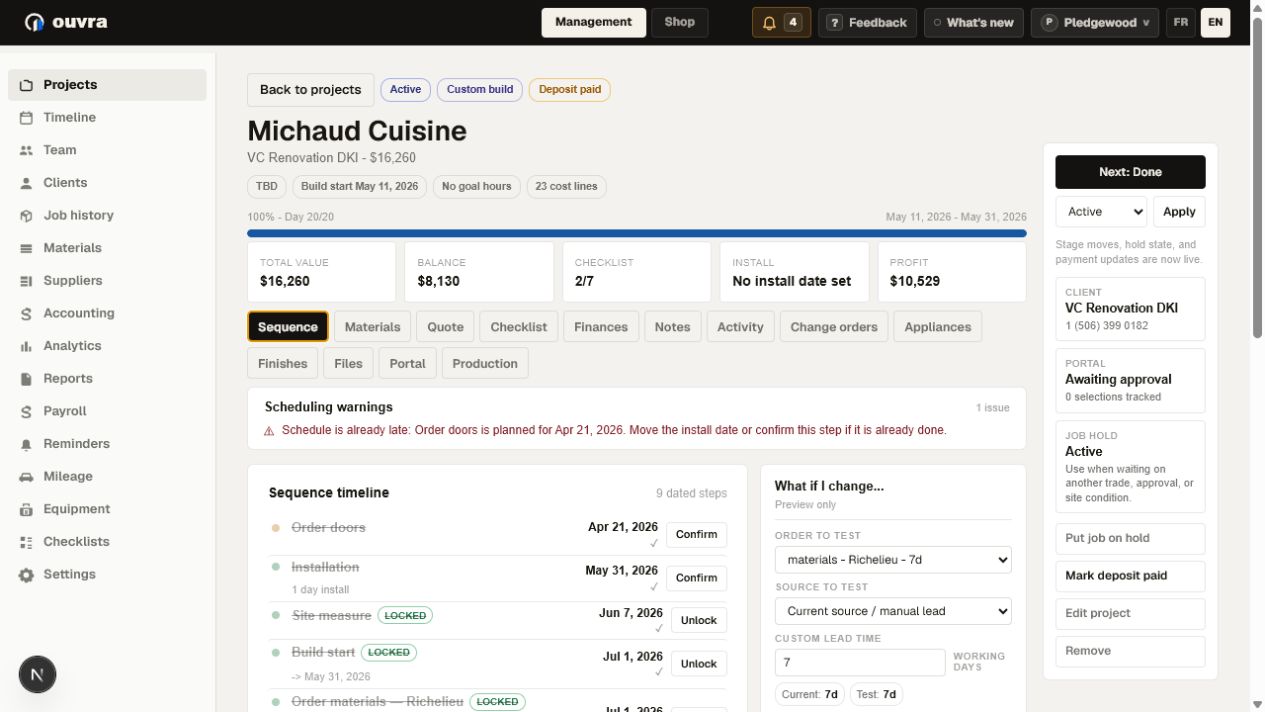
Task: Go Back to projects
Action: (311, 90)
